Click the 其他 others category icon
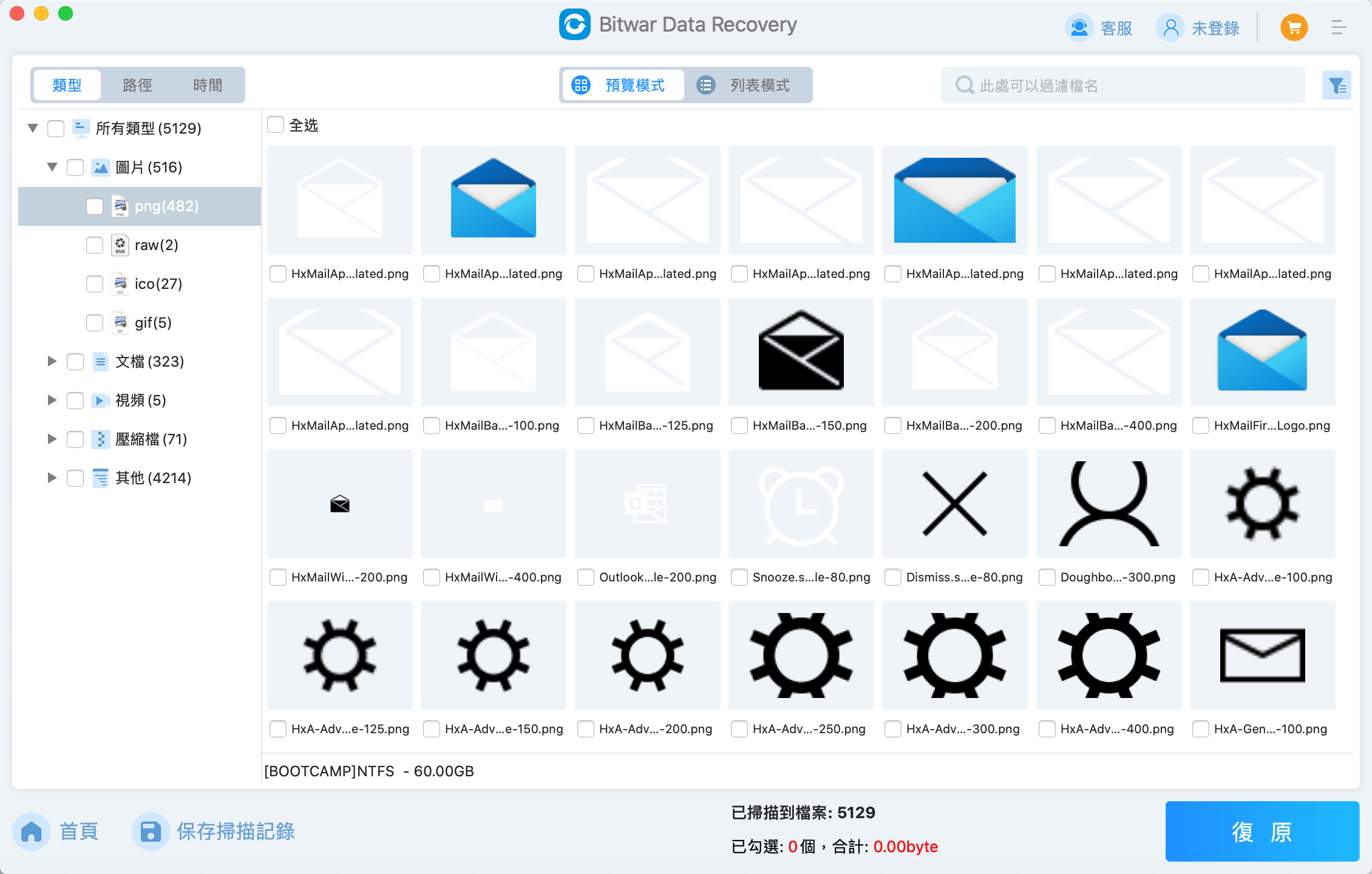1372x874 pixels. point(100,478)
